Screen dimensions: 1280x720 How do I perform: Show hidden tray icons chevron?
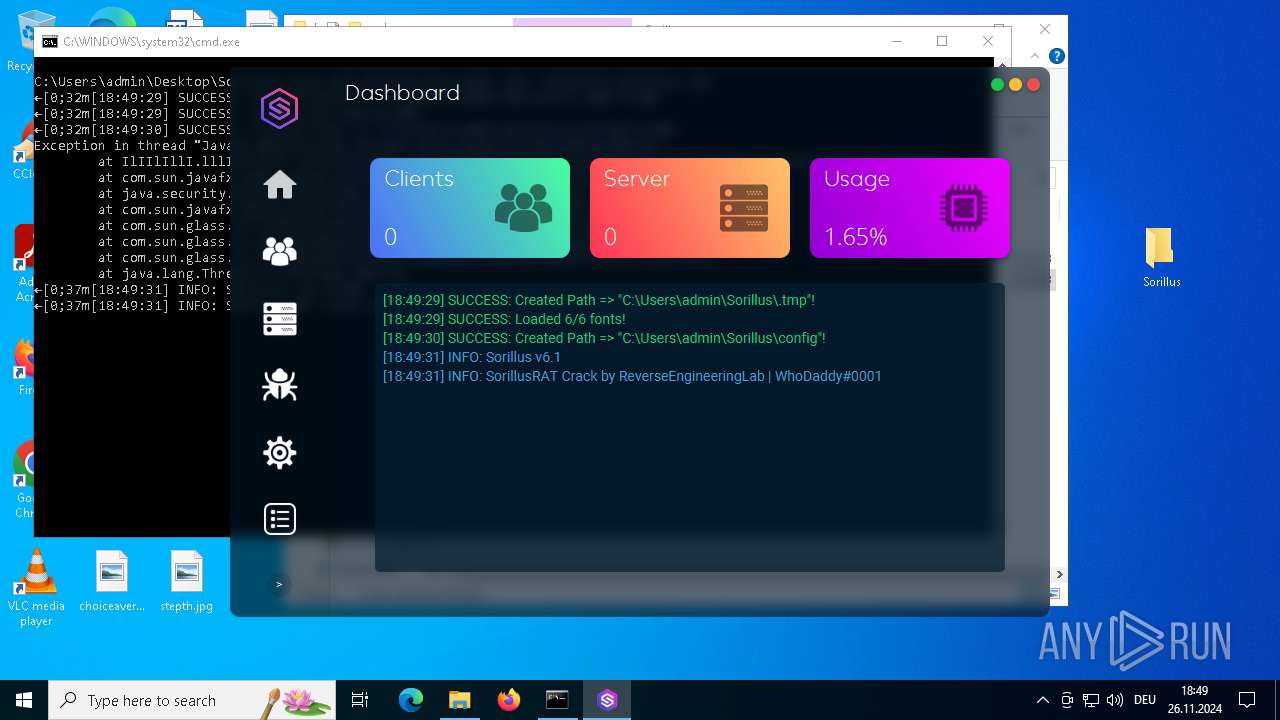(1043, 700)
